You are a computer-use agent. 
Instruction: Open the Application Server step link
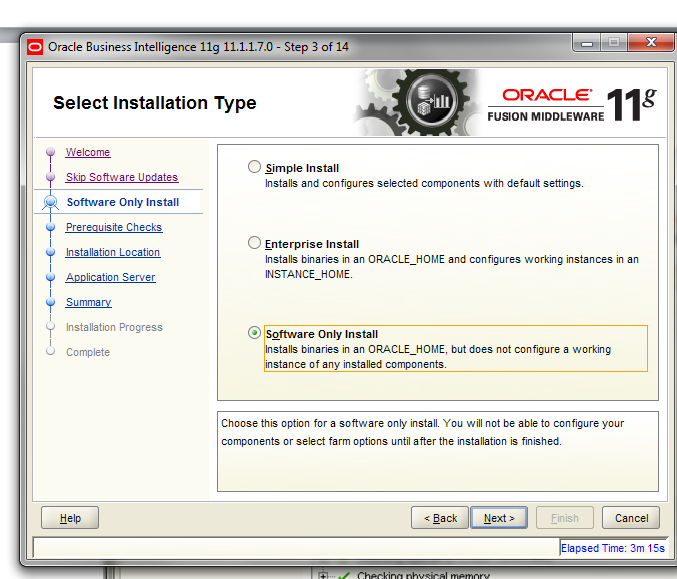pyautogui.click(x=111, y=277)
